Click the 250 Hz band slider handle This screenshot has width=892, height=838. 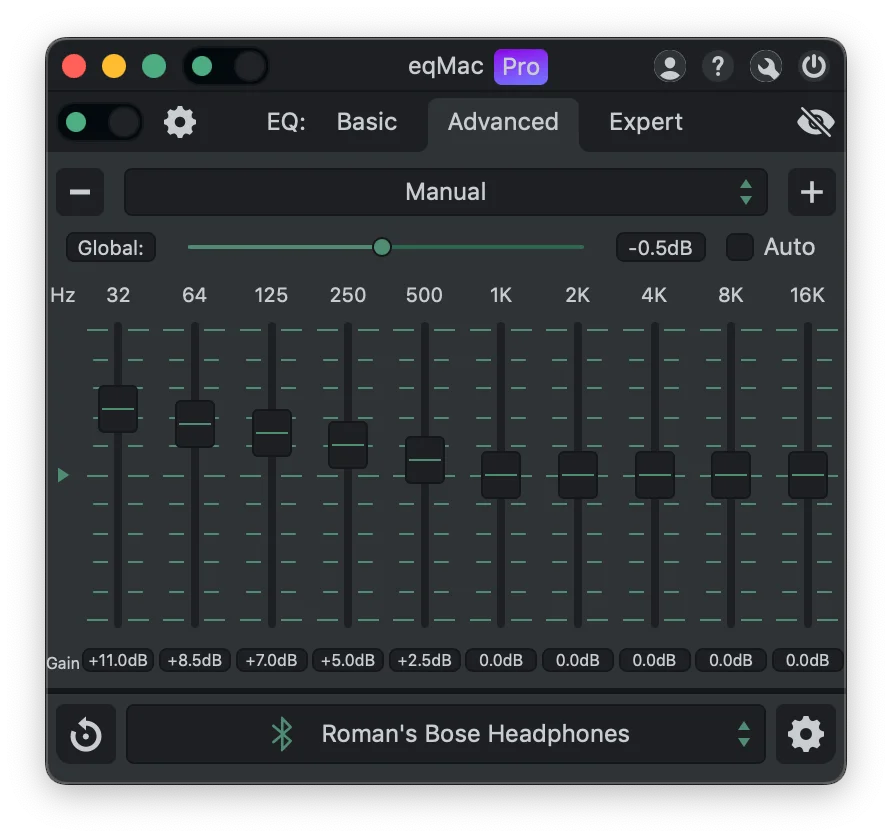point(348,445)
